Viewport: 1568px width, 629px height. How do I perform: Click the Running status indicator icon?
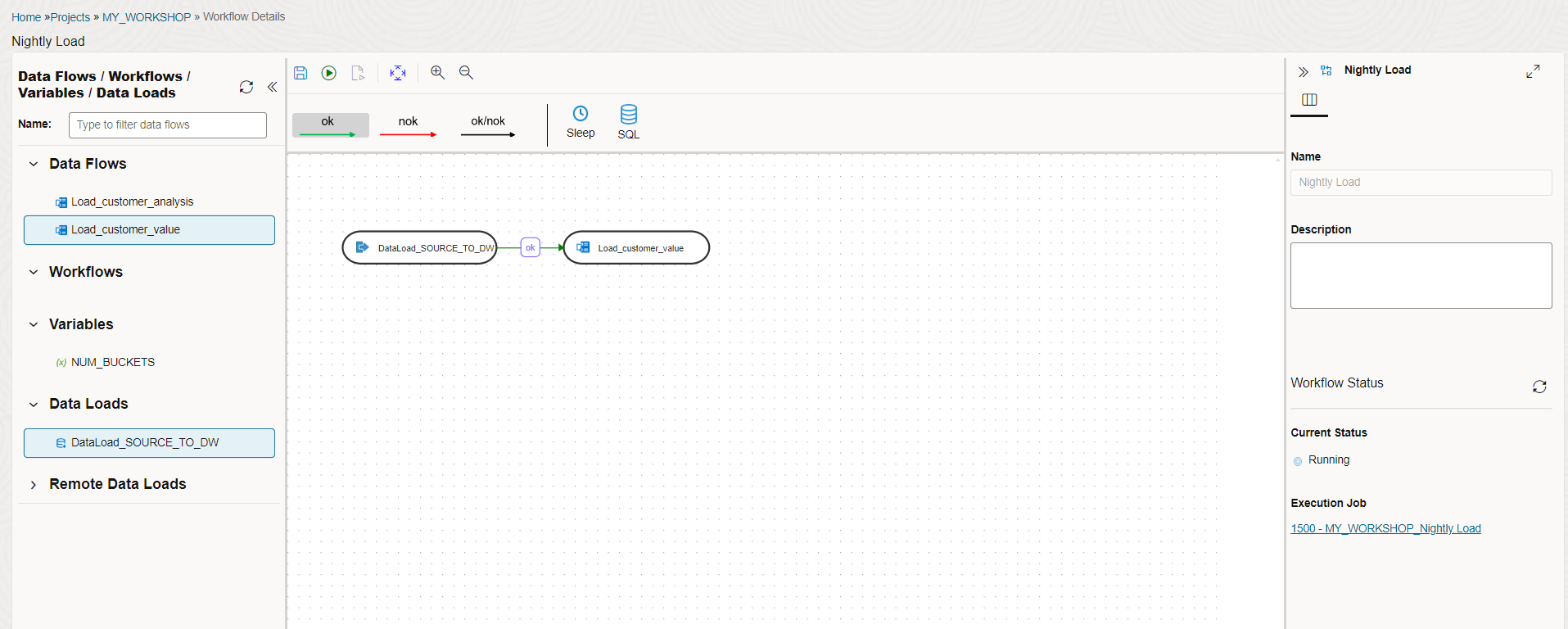pos(1298,461)
